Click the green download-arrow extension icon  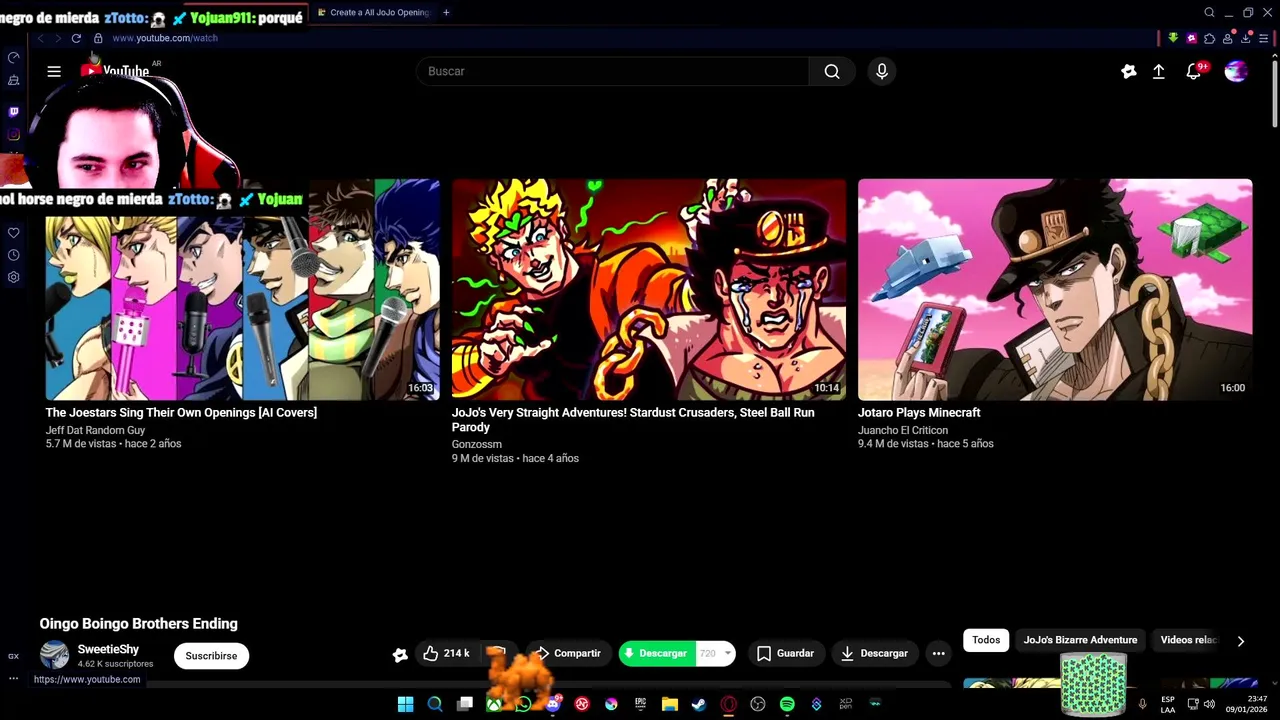pos(1173,38)
